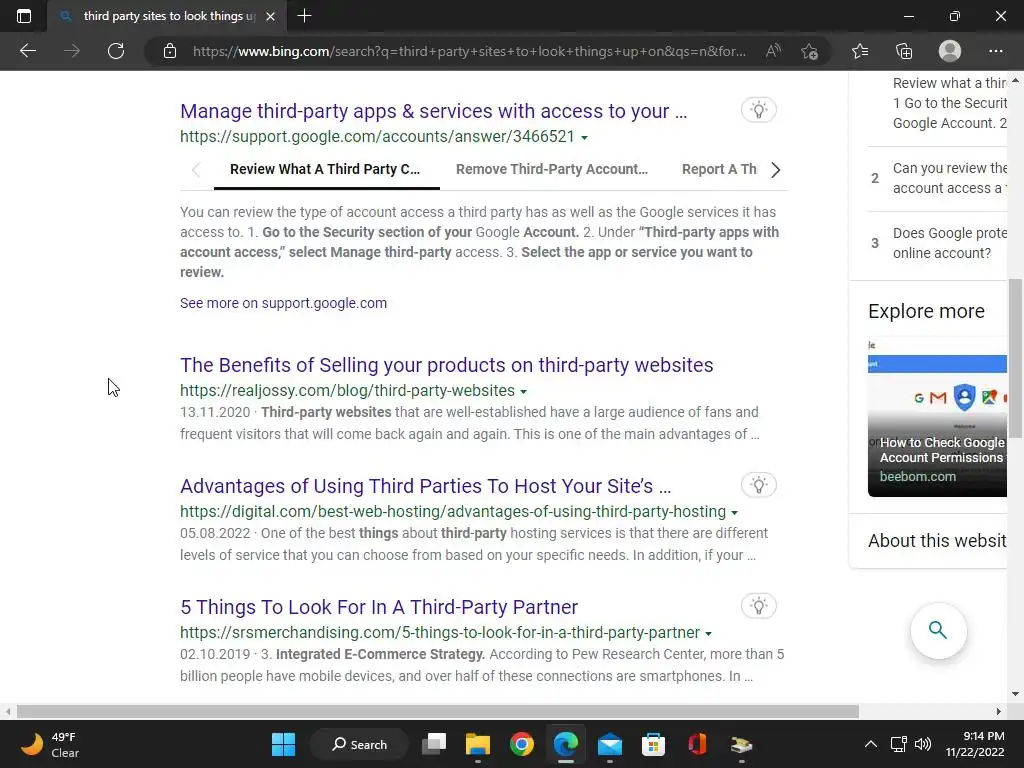This screenshot has width=1024, height=768.
Task: Click the round floating search button
Action: click(938, 630)
